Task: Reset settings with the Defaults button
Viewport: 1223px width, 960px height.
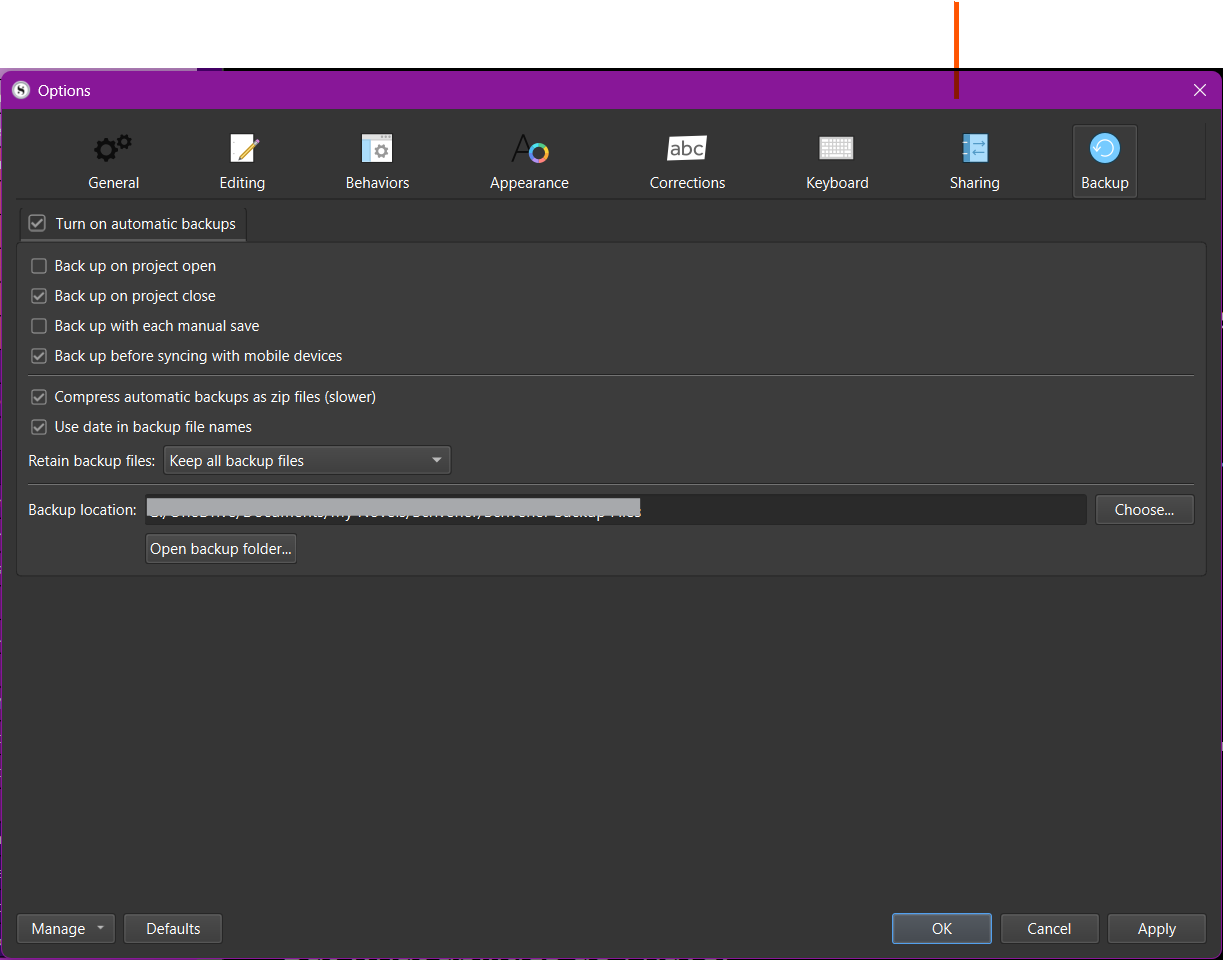Action: [173, 929]
